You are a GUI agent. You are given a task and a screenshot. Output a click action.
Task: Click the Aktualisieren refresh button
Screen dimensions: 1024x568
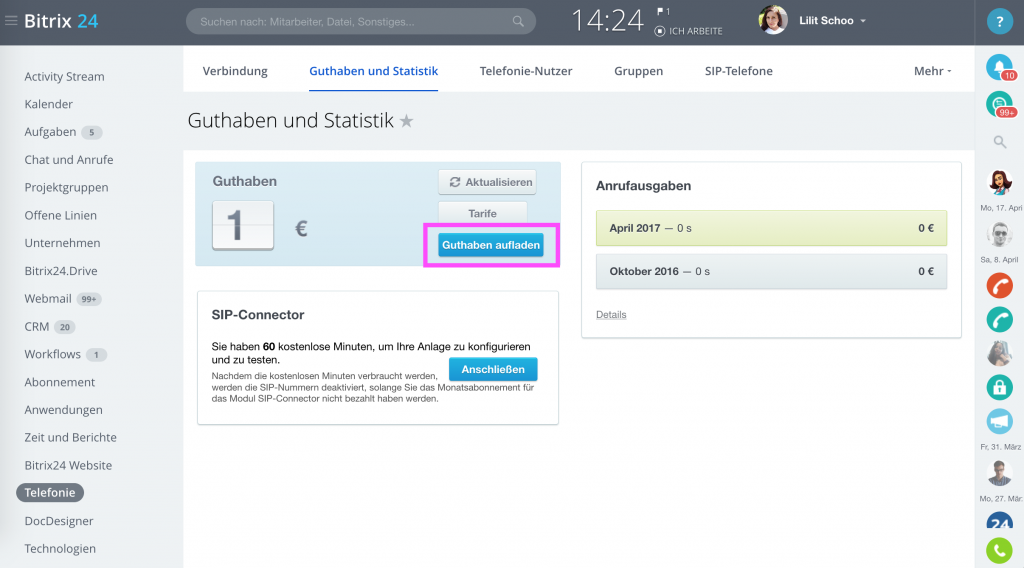[487, 182]
